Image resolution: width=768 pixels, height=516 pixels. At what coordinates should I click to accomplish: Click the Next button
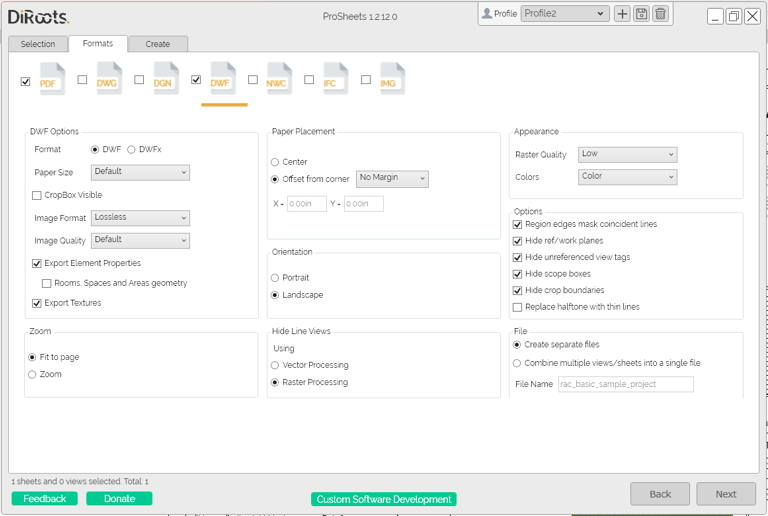(726, 494)
